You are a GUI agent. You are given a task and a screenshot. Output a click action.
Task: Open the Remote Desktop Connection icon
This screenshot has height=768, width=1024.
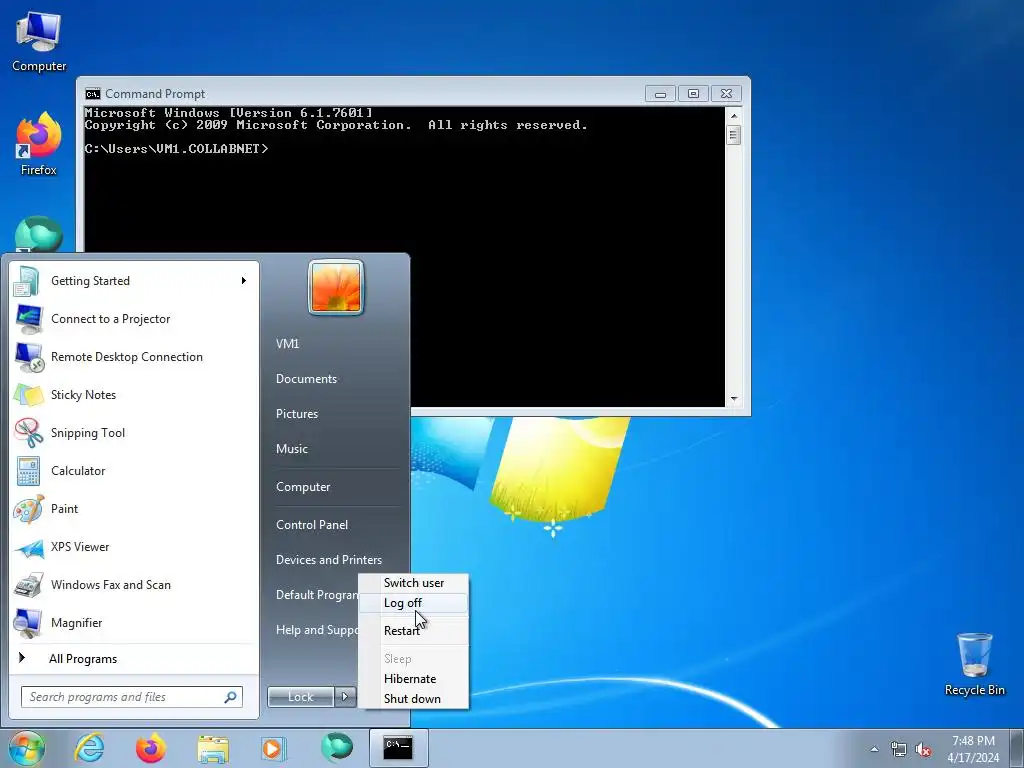click(28, 357)
